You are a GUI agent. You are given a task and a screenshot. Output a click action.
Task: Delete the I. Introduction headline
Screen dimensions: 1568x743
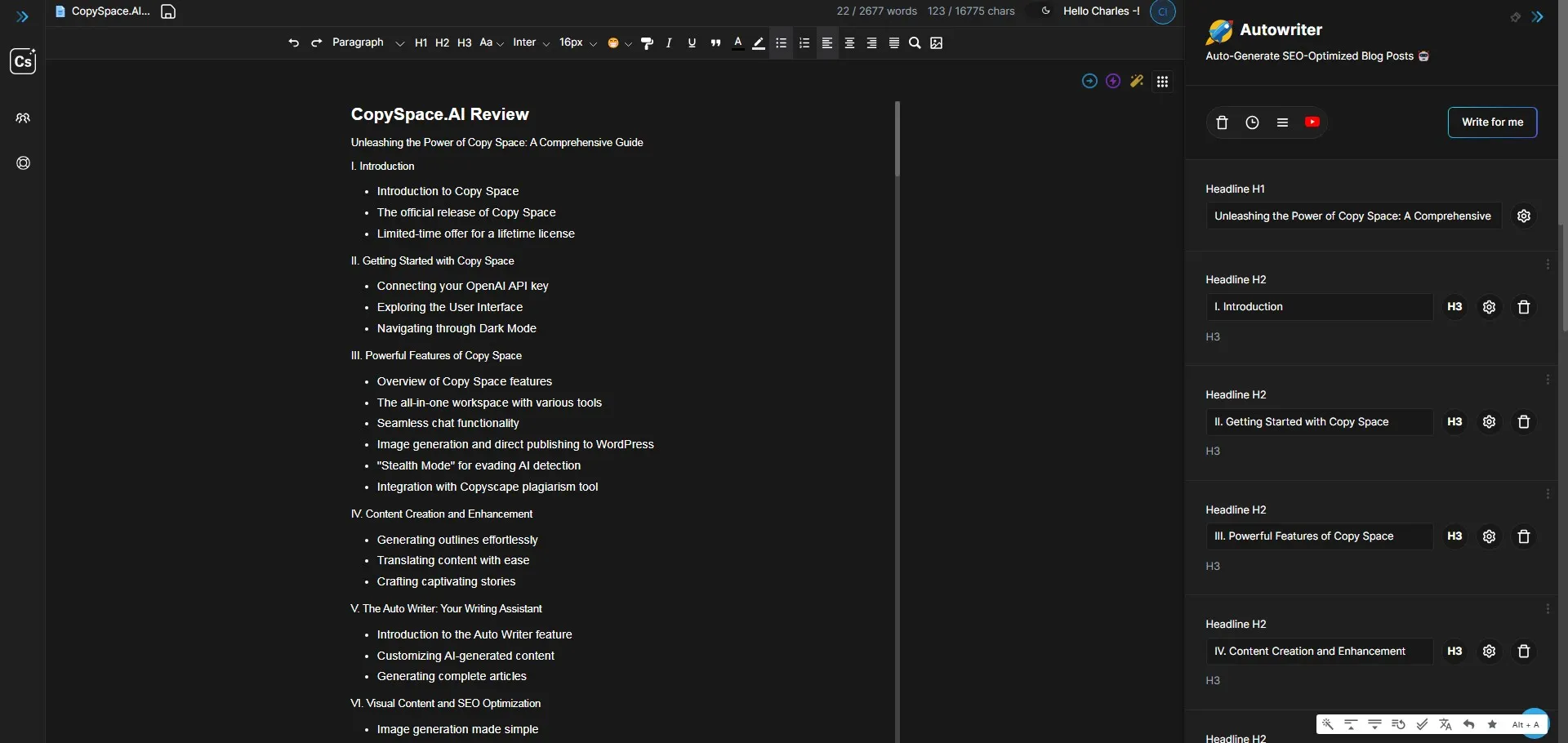point(1523,307)
